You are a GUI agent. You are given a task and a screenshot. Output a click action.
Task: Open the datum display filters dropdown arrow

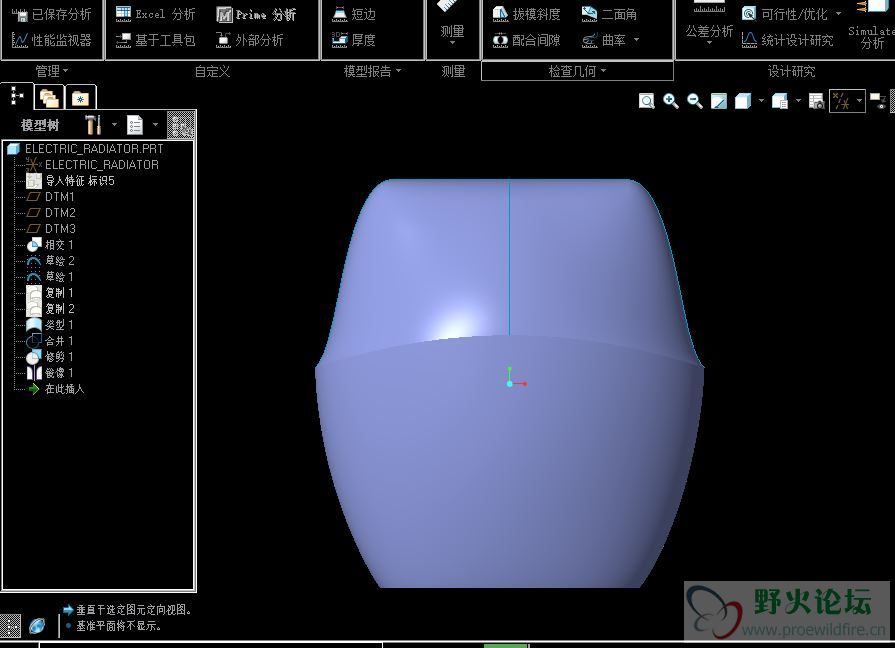[859, 102]
